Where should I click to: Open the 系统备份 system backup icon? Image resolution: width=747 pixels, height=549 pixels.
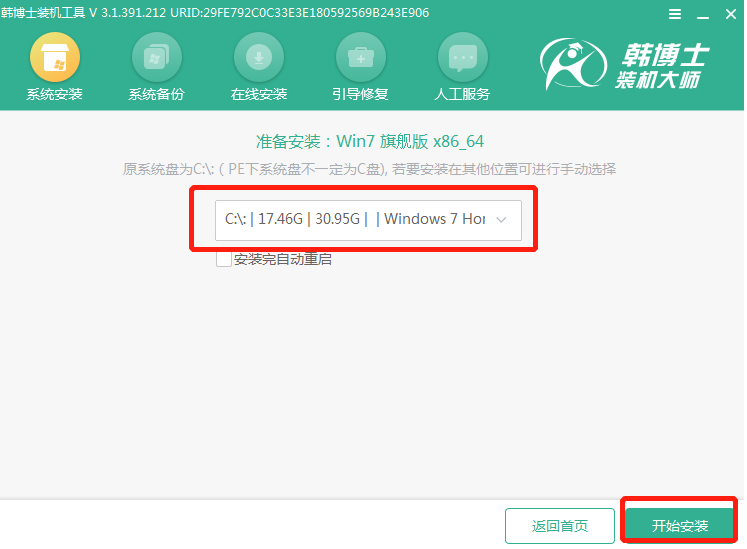pyautogui.click(x=156, y=58)
